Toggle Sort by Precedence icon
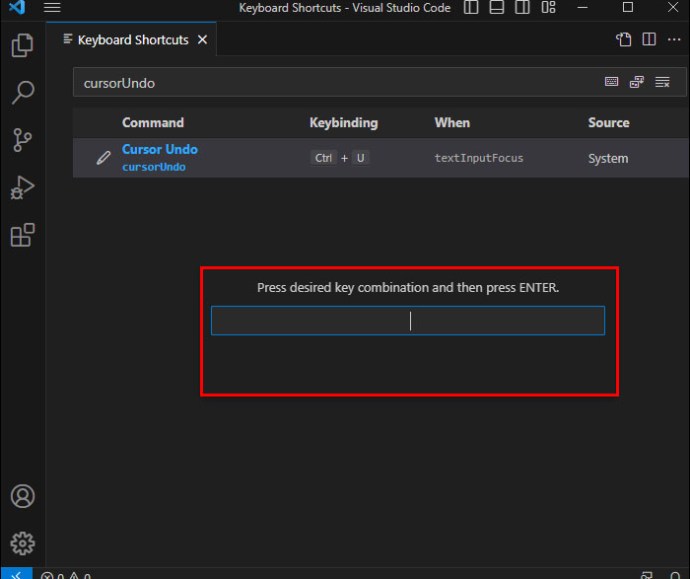This screenshot has width=690, height=579. point(637,82)
